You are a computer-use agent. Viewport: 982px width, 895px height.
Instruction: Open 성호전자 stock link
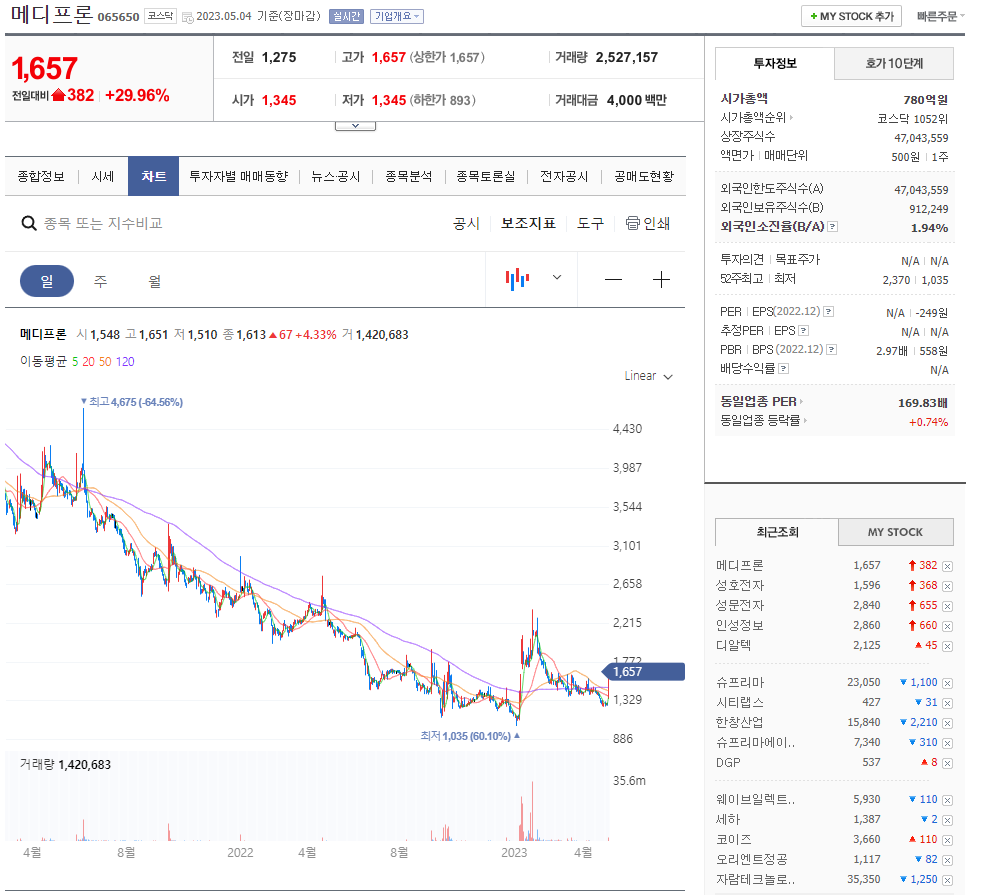pyautogui.click(x=740, y=586)
